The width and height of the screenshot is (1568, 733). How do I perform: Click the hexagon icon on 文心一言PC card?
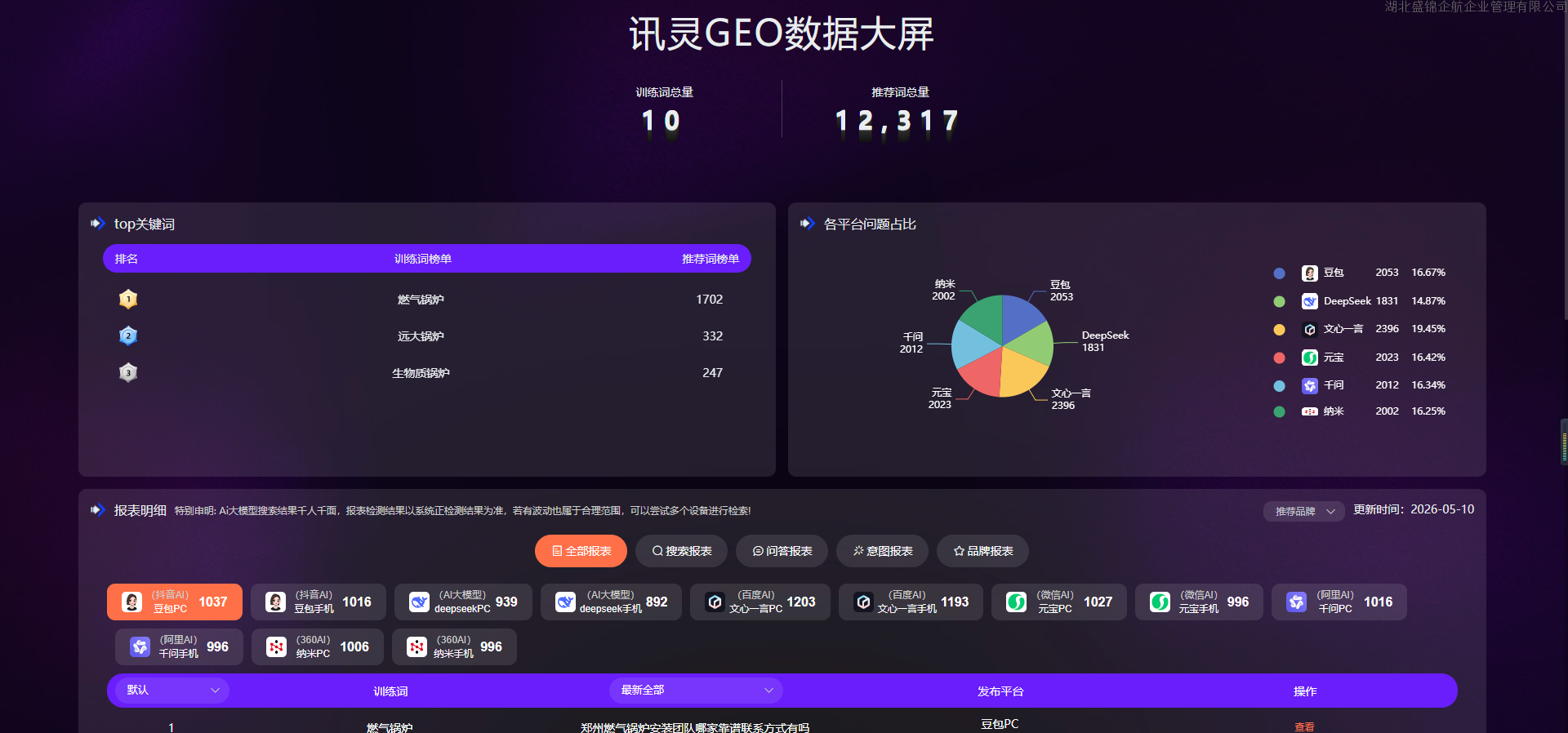pos(715,602)
